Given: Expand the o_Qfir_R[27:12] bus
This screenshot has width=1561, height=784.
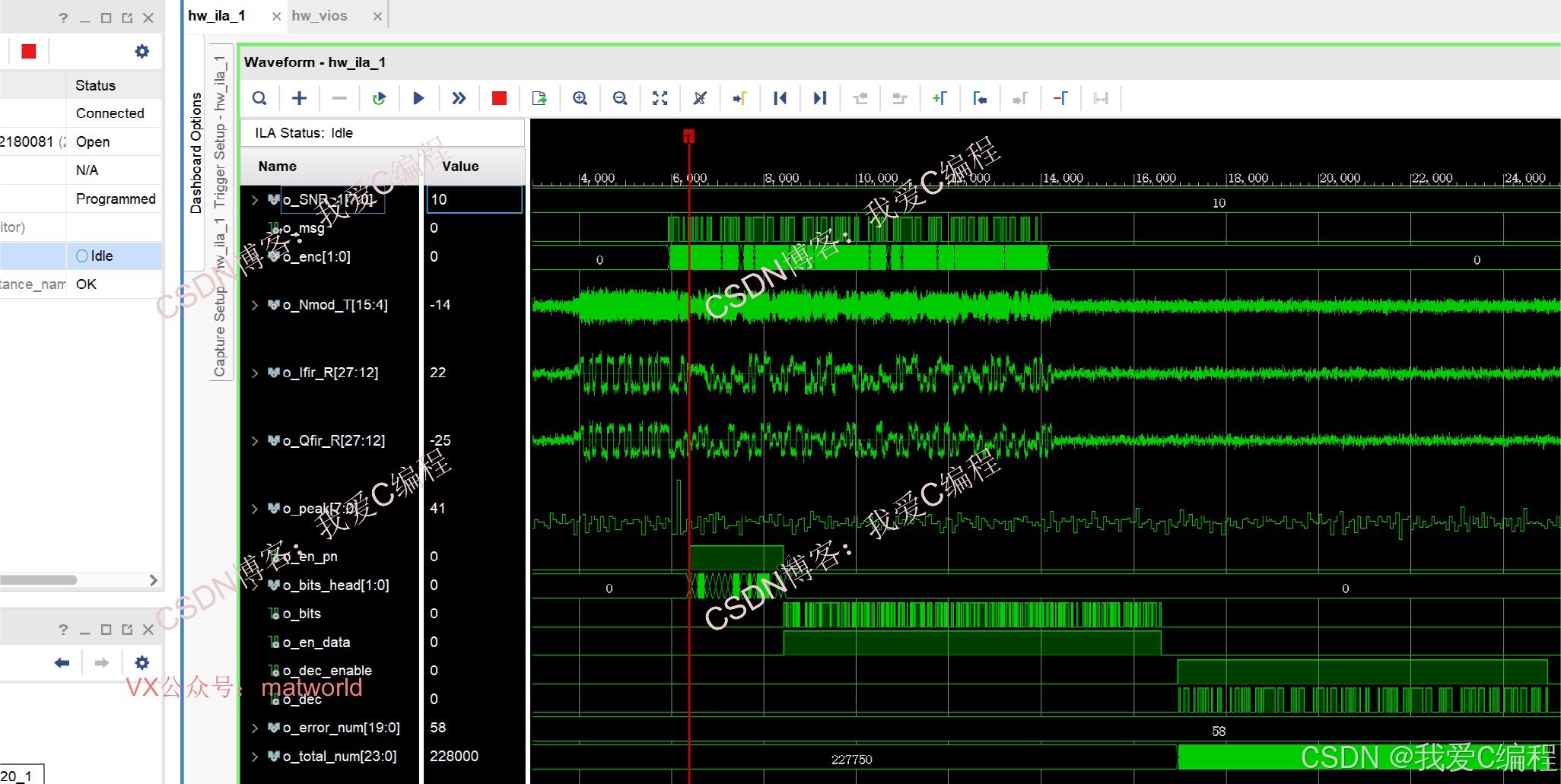Looking at the screenshot, I should pos(255,440).
